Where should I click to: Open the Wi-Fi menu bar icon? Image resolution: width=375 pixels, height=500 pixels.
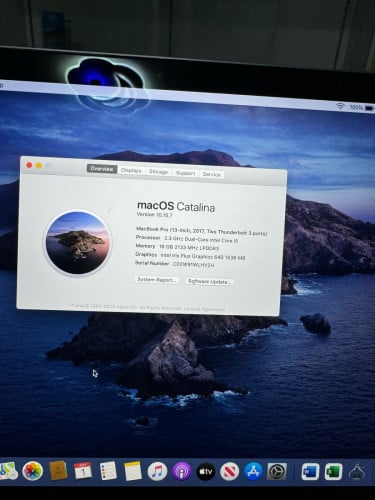point(340,106)
